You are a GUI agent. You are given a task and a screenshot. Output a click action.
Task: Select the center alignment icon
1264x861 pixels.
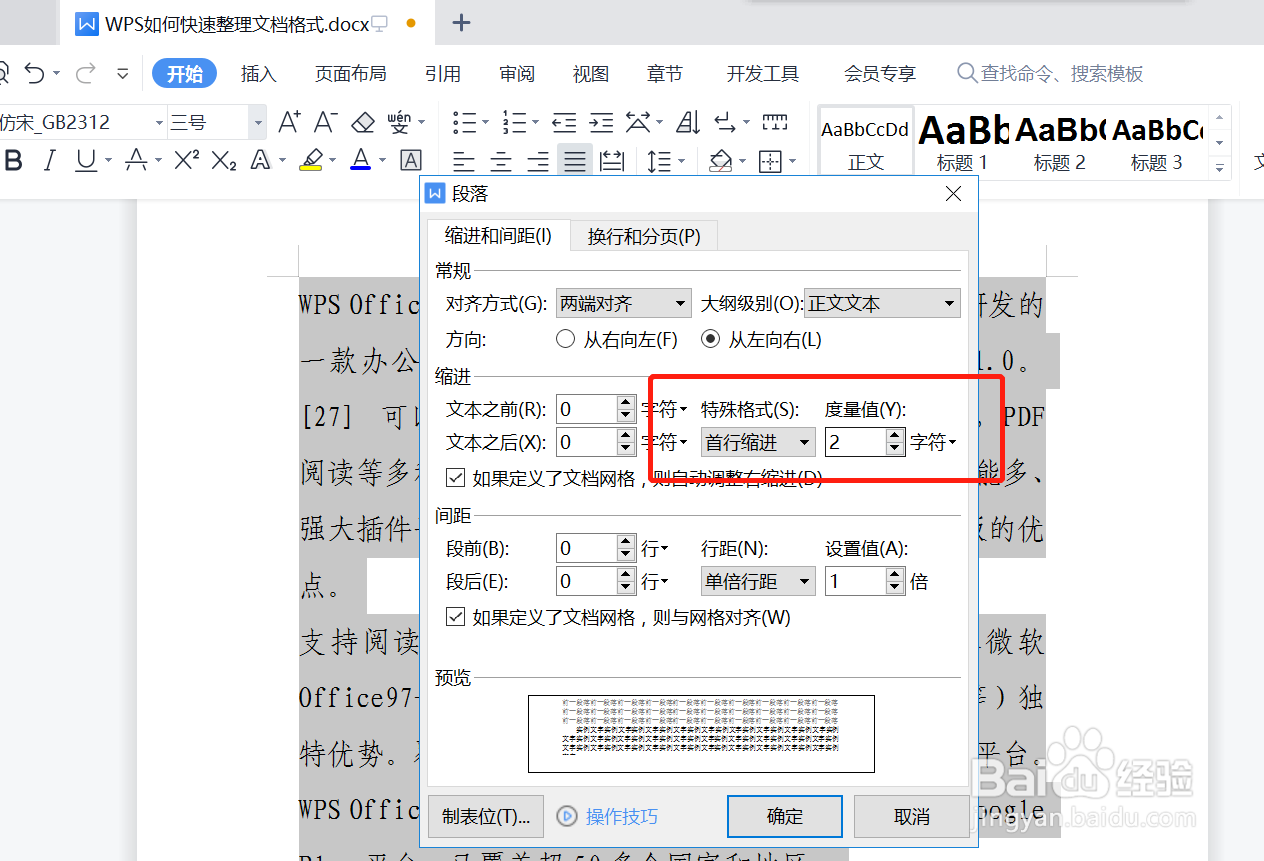(x=500, y=160)
